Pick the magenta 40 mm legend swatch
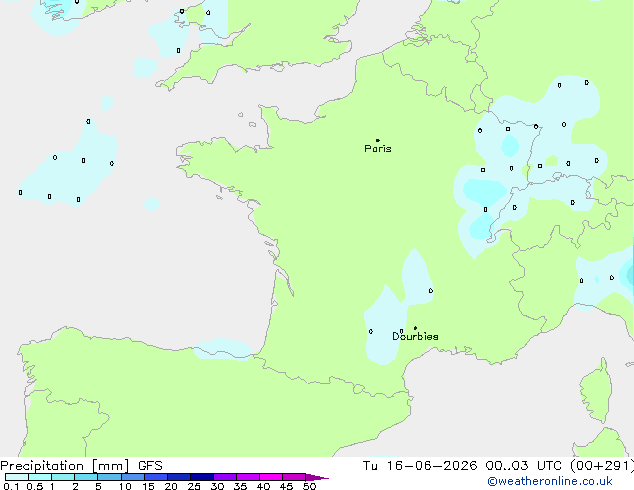This screenshot has height=490, width=634. (271, 477)
